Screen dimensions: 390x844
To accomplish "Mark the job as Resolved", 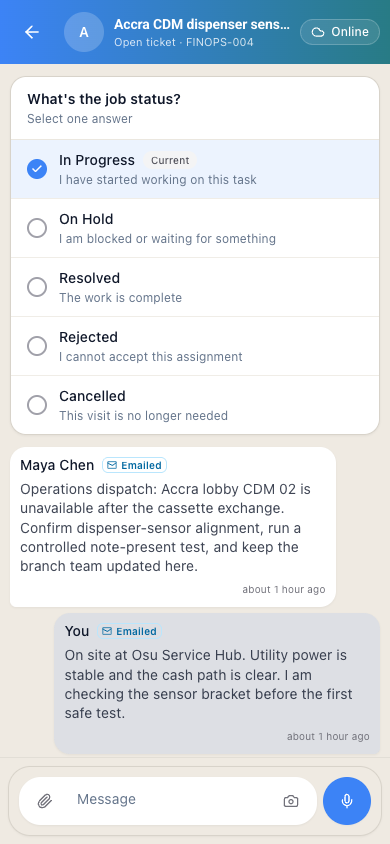I will (x=195, y=287).
